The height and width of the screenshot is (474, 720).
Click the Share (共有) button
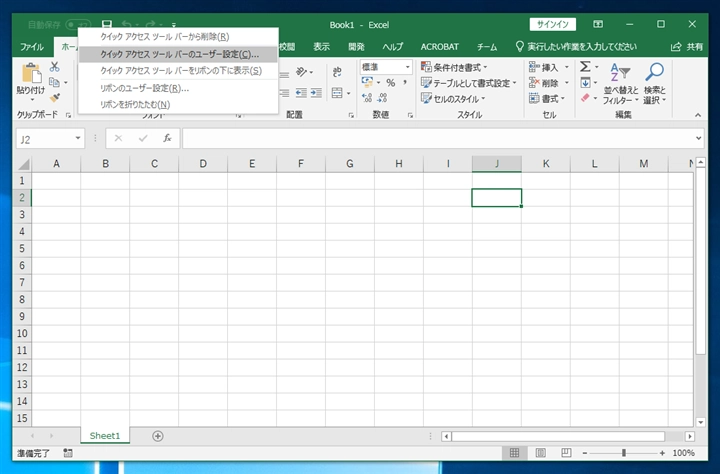[x=687, y=46]
